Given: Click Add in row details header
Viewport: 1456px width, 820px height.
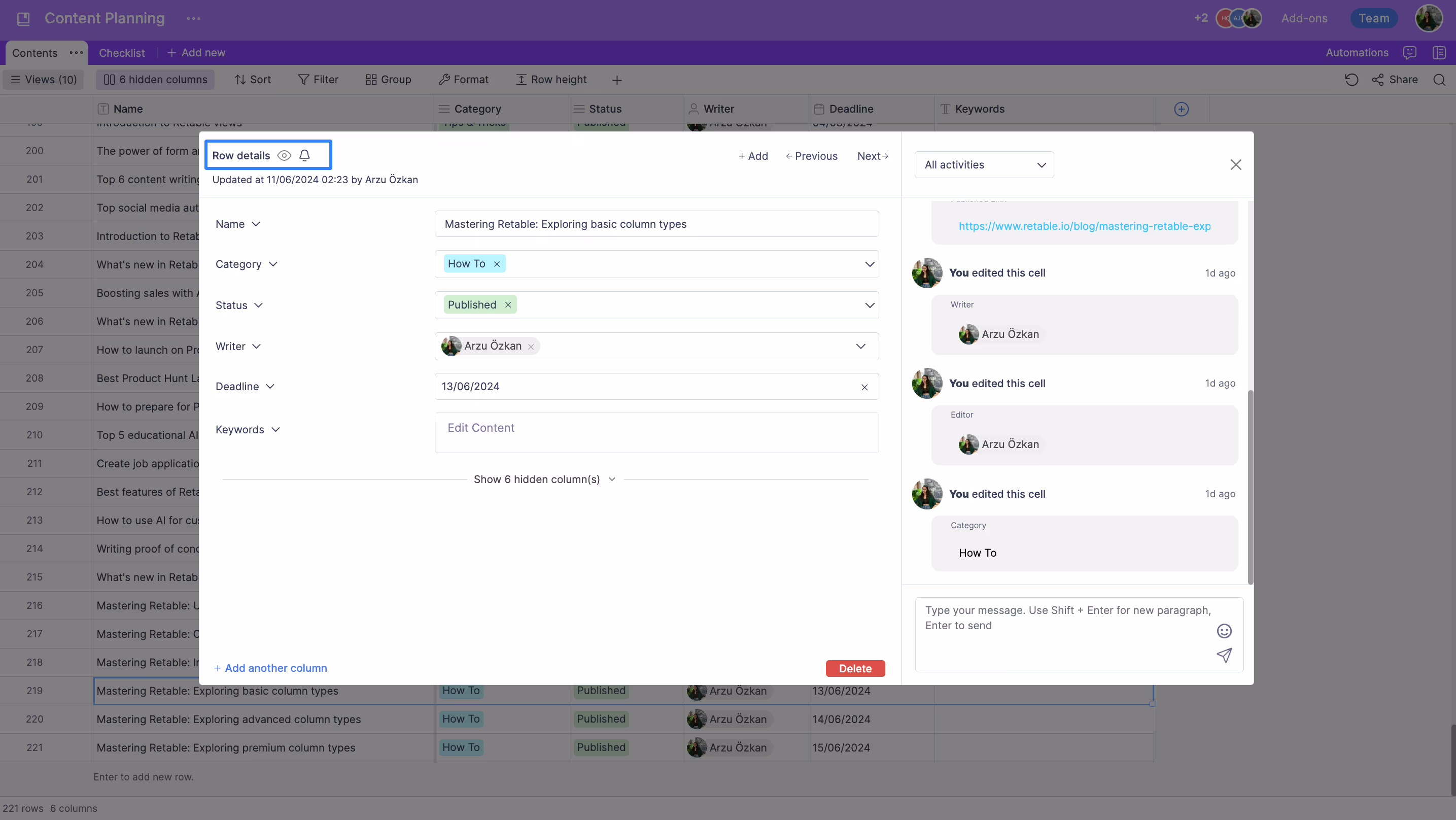Looking at the screenshot, I should pyautogui.click(x=753, y=156).
